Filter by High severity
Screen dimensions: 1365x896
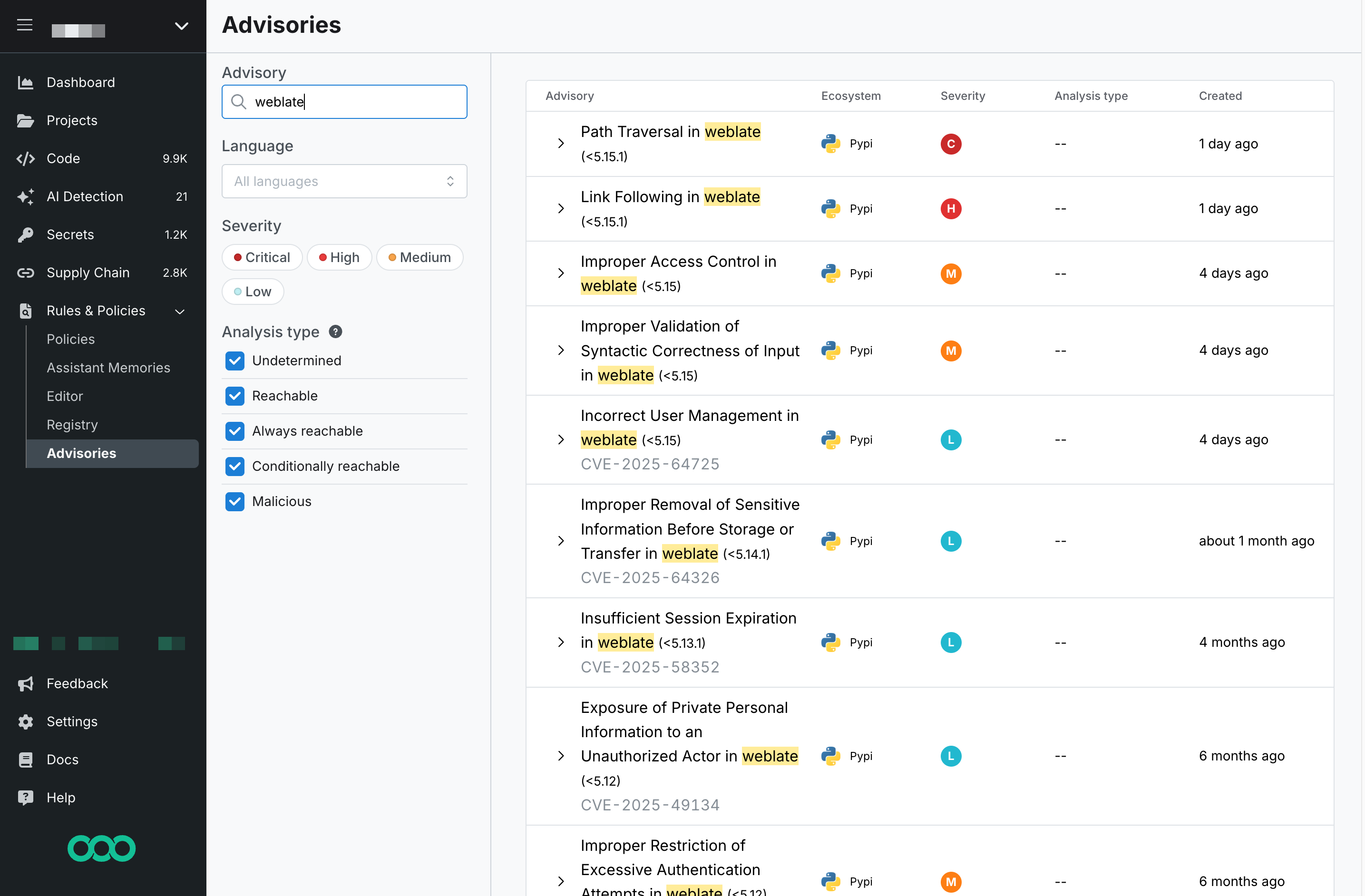[x=339, y=257]
